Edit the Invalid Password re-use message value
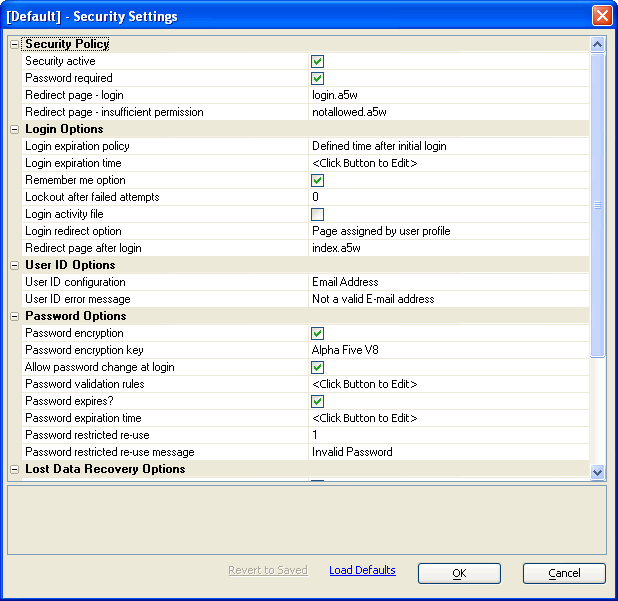Screen dimensions: 618x601 point(449,452)
